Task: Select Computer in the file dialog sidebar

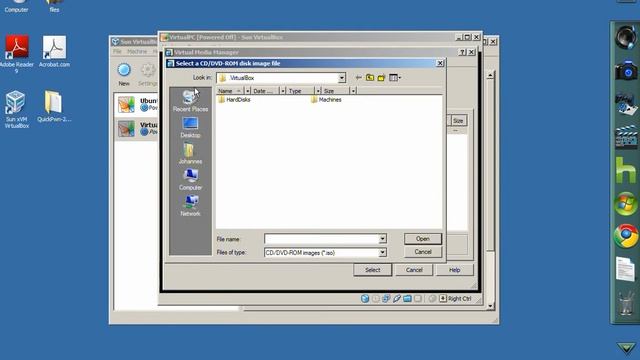Action: tap(190, 180)
